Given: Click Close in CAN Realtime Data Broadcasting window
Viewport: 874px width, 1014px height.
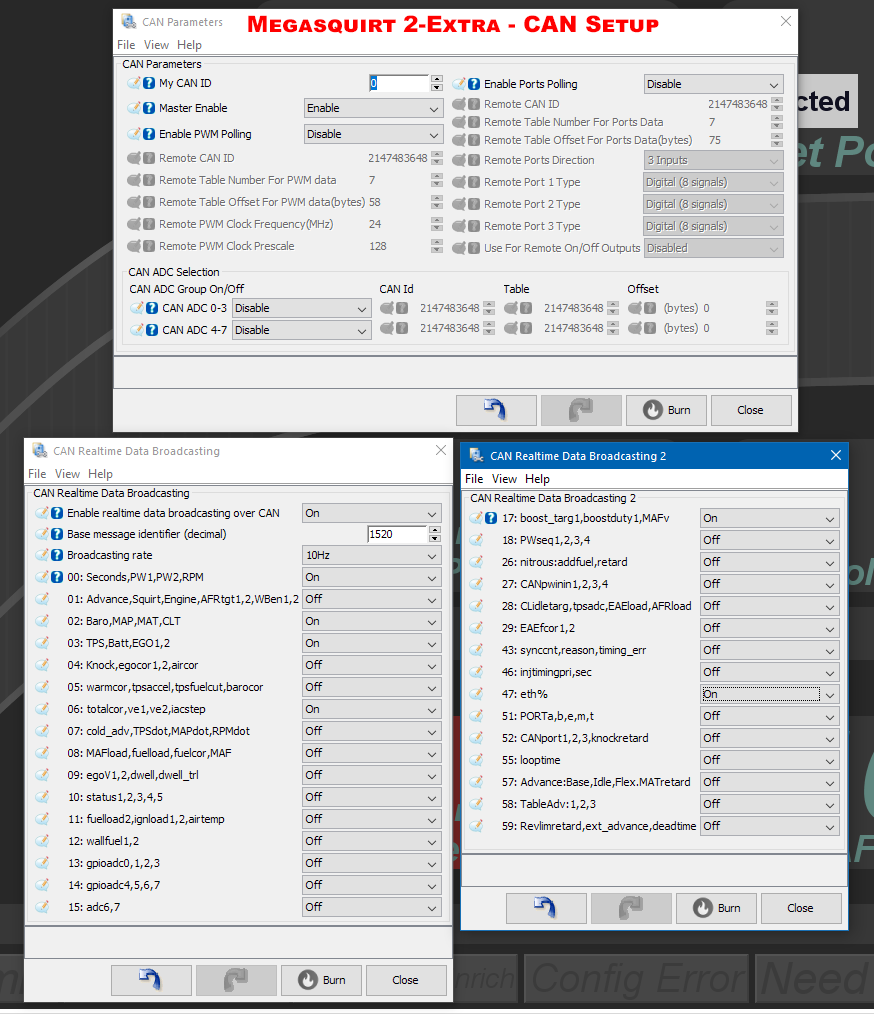Looking at the screenshot, I should coord(406,980).
